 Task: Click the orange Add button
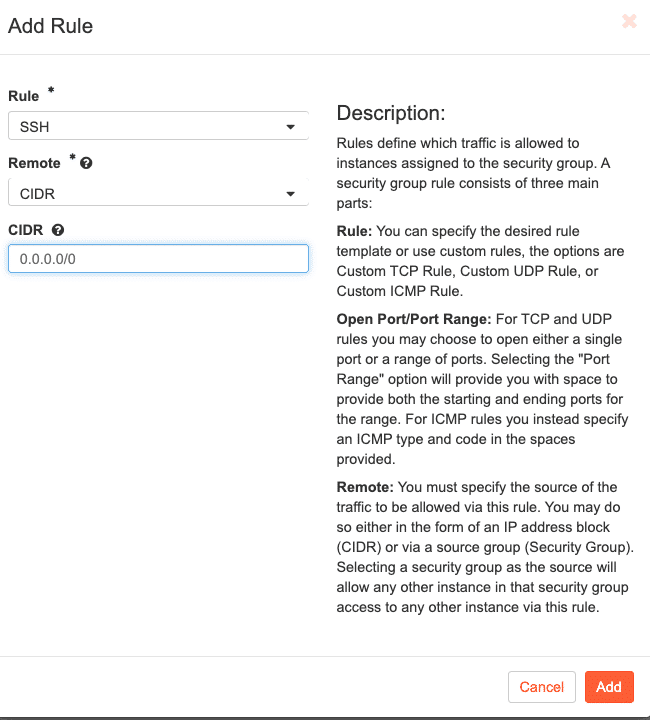tap(608, 687)
